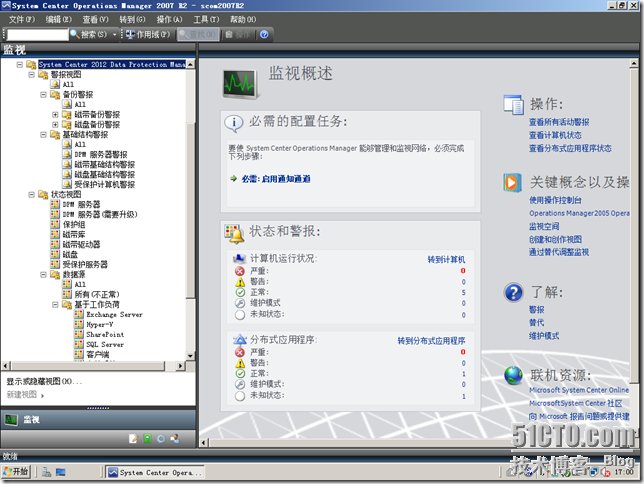
Task: Click the Online Resources globe icon
Action: (x=513, y=375)
